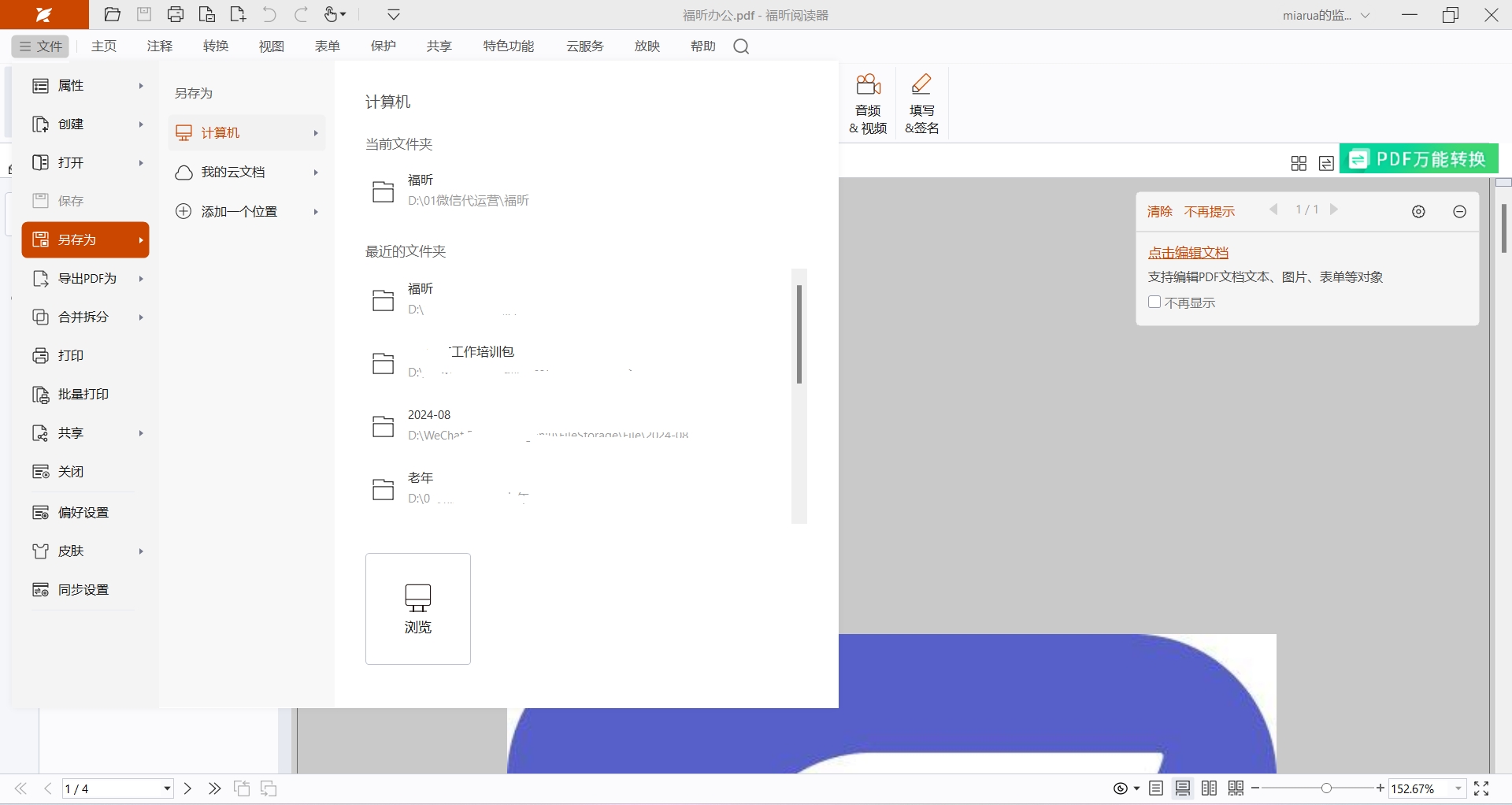The width and height of the screenshot is (1512, 805).
Task: Expand the 属性 submenu
Action: click(x=86, y=85)
